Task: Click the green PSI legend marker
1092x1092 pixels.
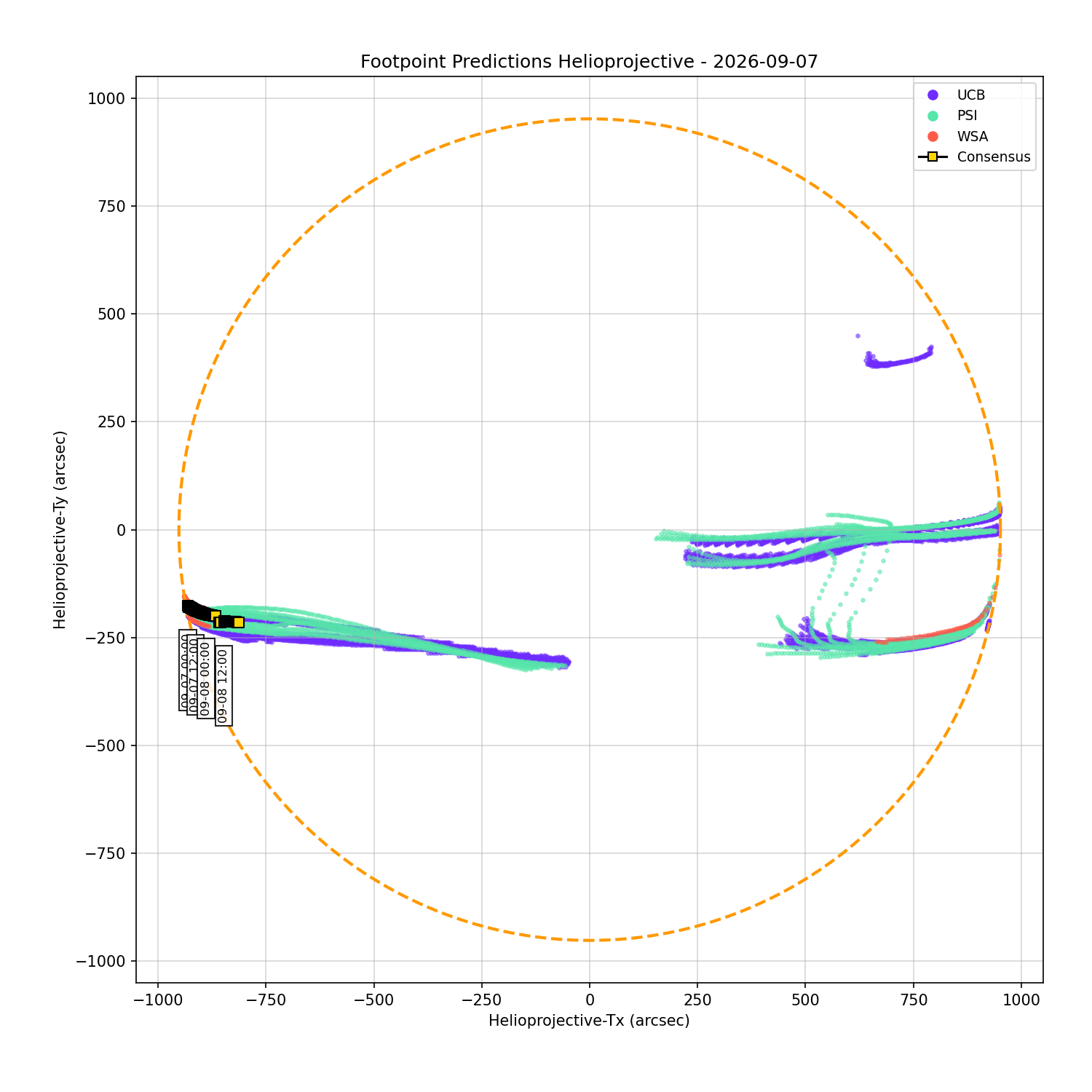Action: click(x=933, y=116)
